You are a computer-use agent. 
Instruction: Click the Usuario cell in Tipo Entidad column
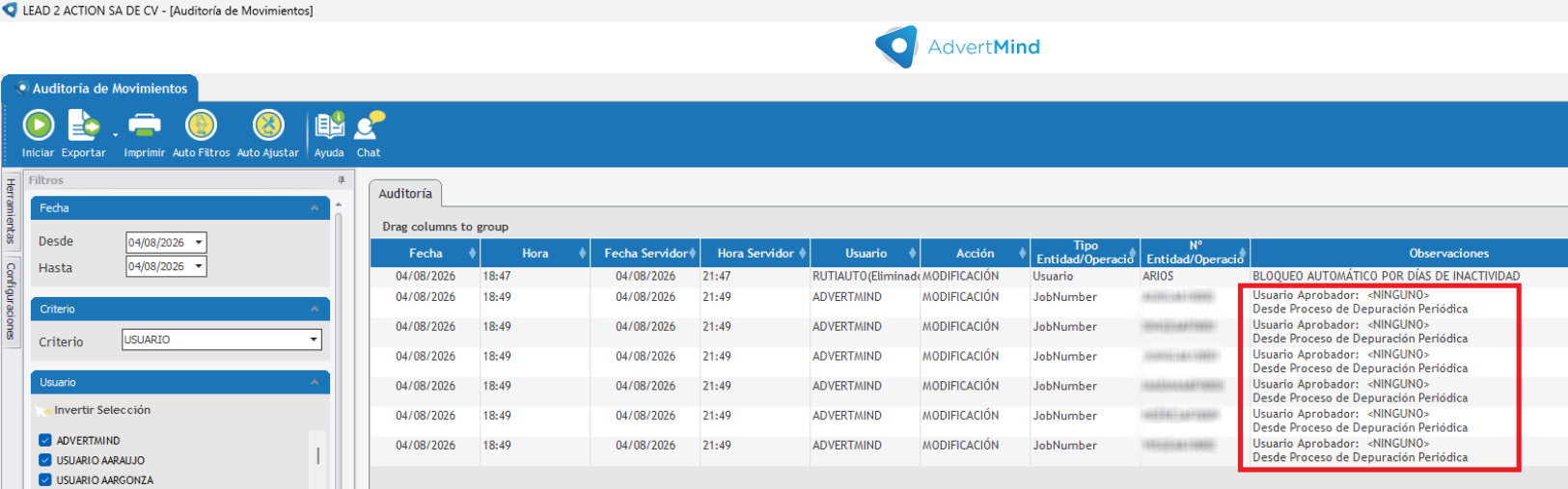pos(1086,276)
